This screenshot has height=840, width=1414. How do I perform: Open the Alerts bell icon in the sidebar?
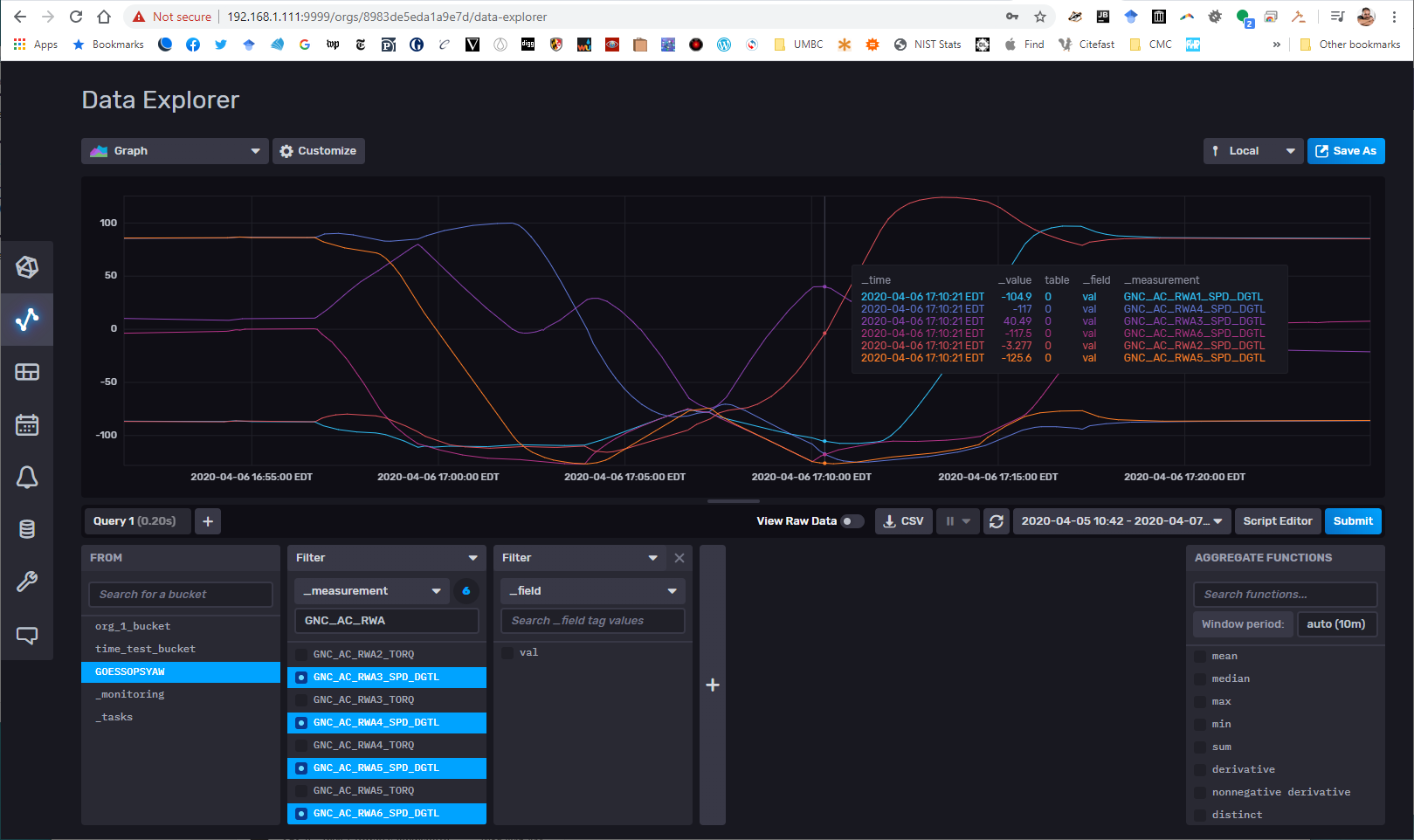[x=27, y=477]
